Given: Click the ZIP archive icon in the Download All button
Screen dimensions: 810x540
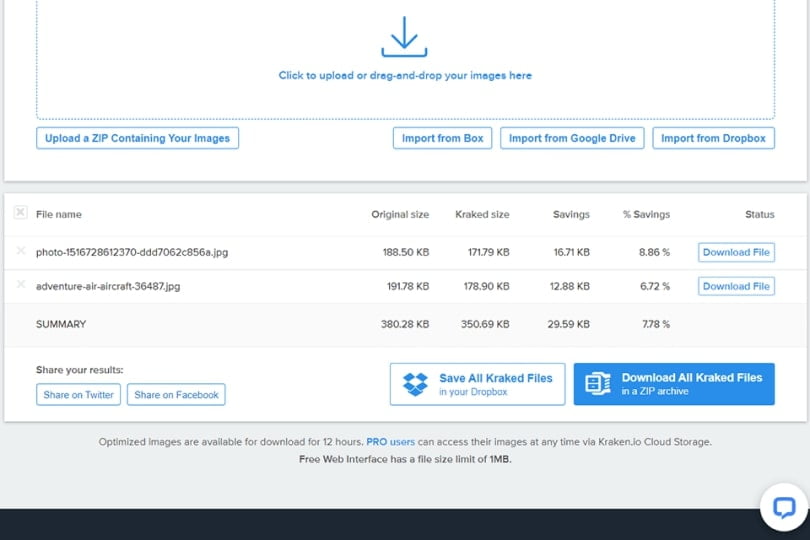Looking at the screenshot, I should [x=598, y=383].
